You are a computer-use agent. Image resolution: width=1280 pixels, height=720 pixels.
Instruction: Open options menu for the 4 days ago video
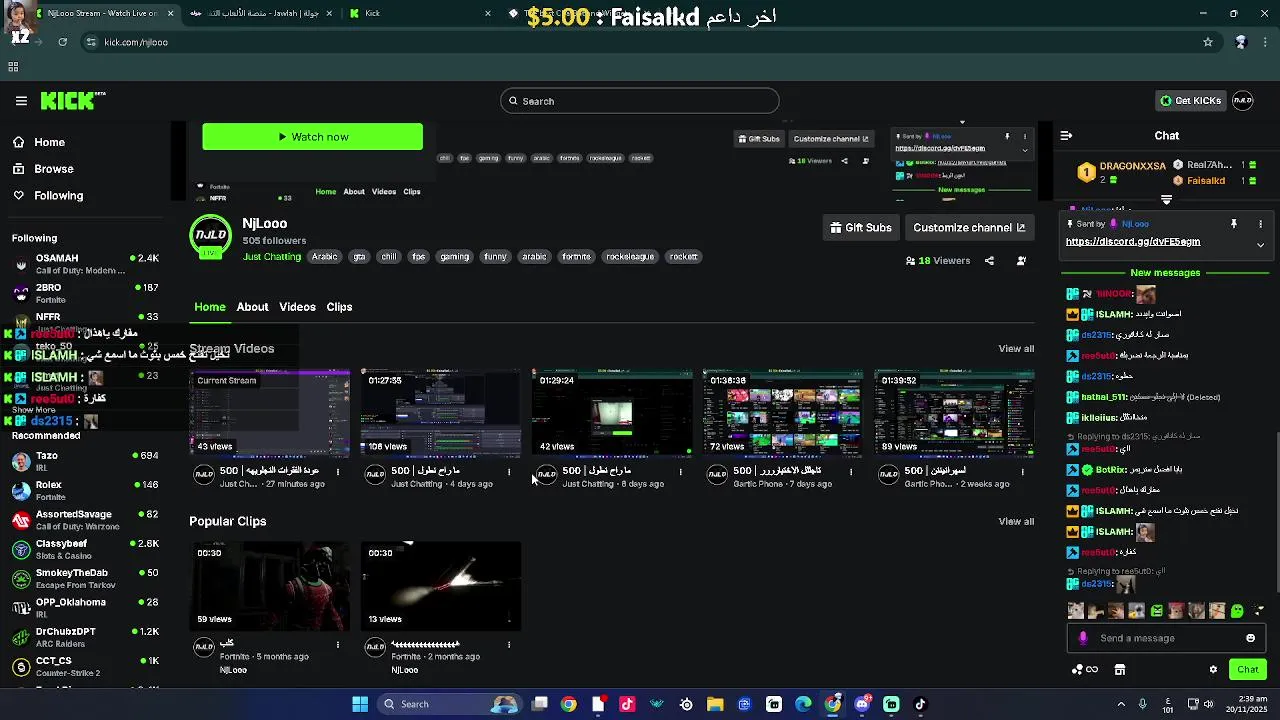(x=509, y=472)
